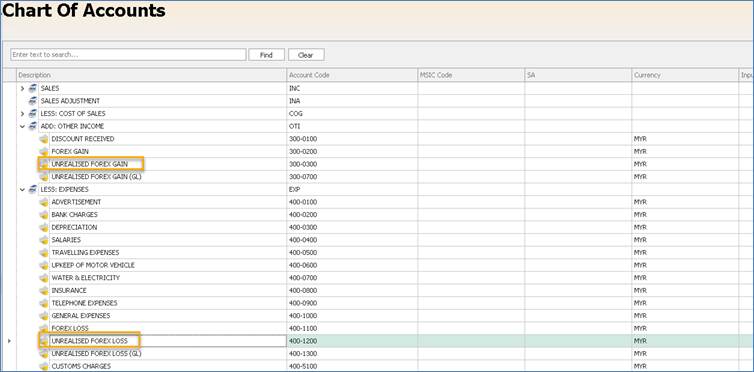This screenshot has width=754, height=372.
Task: Select the UNREALISED FOREX LOSS (GL) account
Action: (x=96, y=354)
